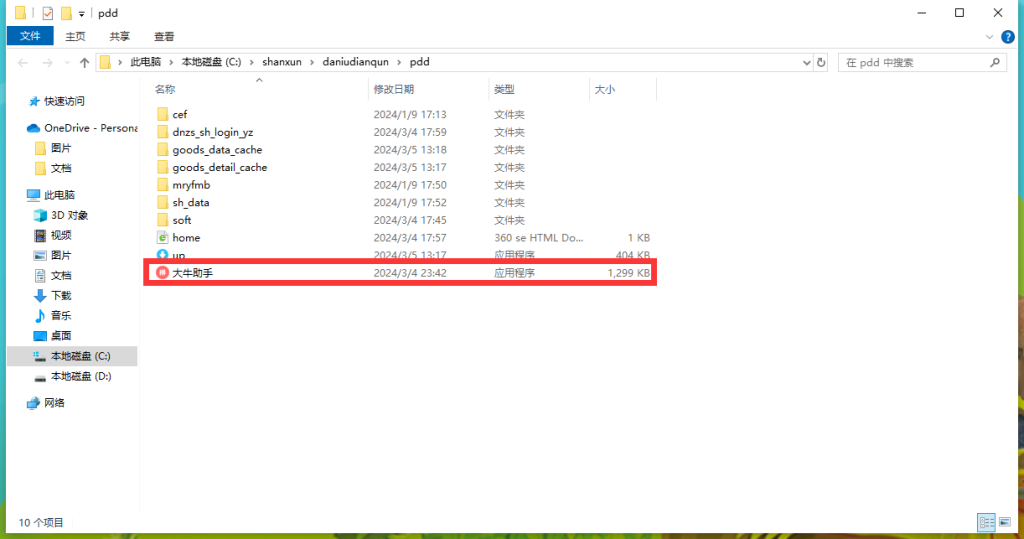Refresh the pdd folder view
The image size is (1024, 539).
(821, 63)
